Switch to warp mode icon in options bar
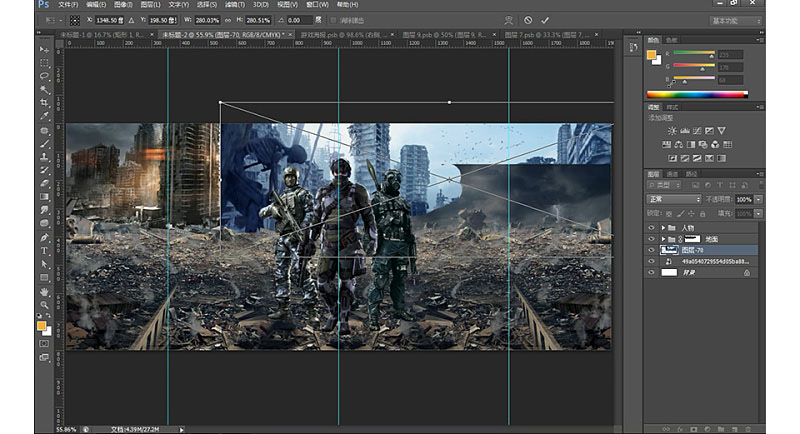This screenshot has width=800, height=434. point(509,20)
